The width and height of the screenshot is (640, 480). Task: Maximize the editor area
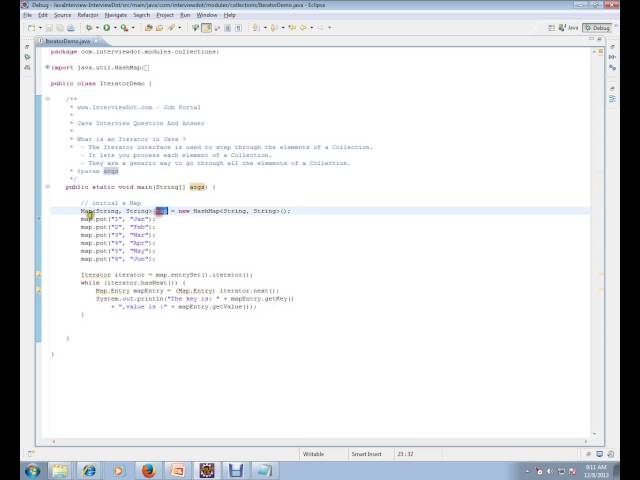(599, 39)
